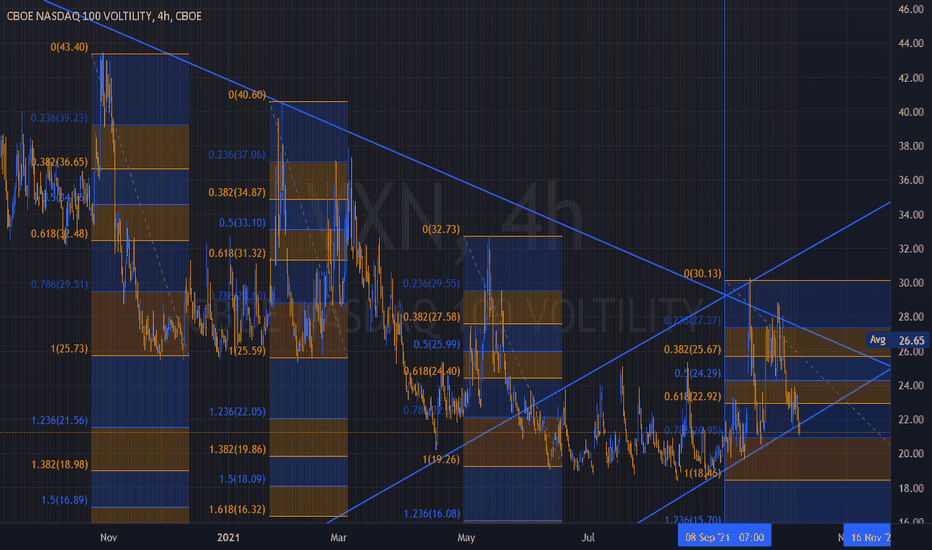
Task: Select the 1.5(16.89) extension label
Action: coord(64,500)
